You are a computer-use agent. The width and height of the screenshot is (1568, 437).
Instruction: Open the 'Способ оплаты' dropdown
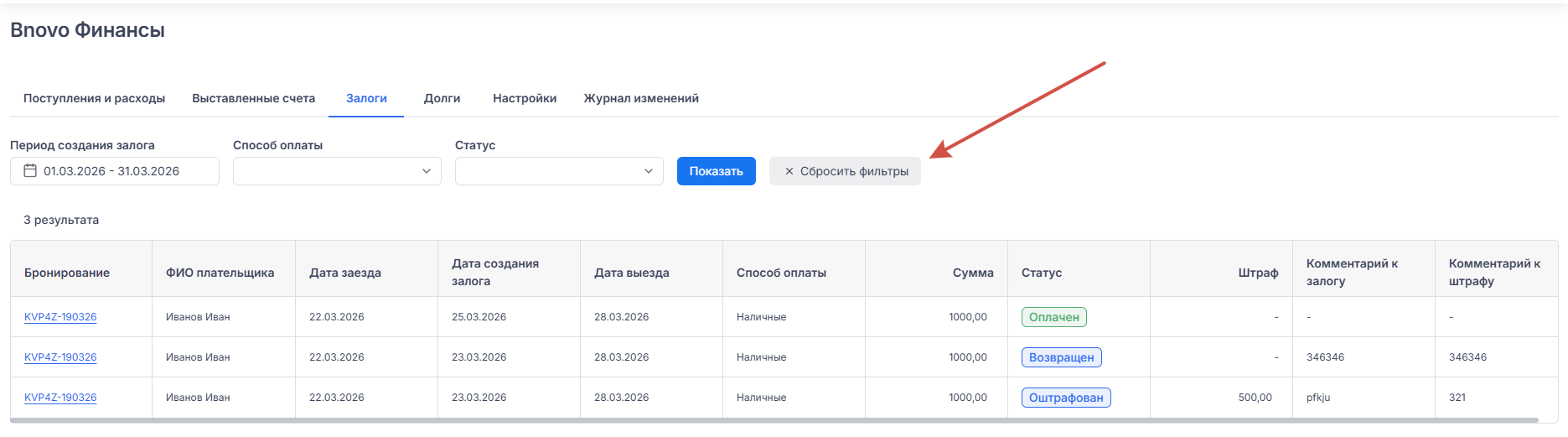tap(337, 171)
